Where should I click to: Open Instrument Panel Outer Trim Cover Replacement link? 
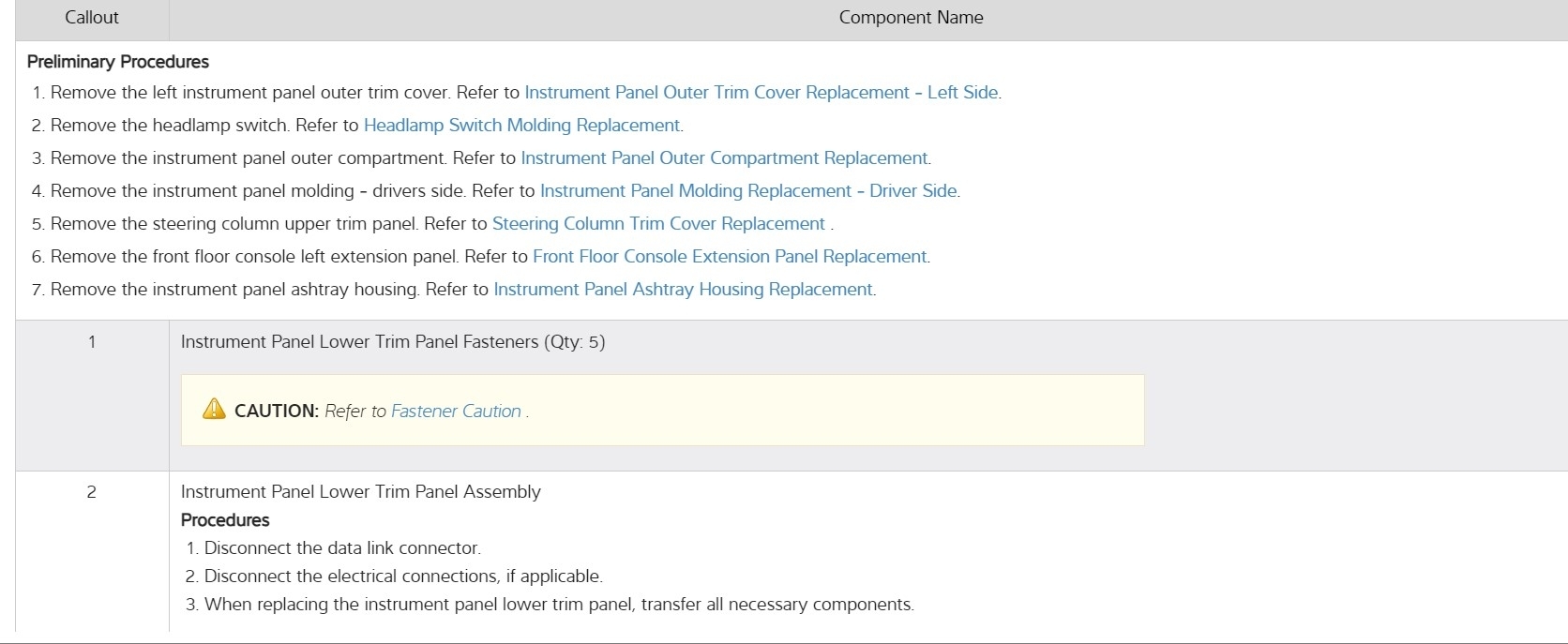coord(761,93)
